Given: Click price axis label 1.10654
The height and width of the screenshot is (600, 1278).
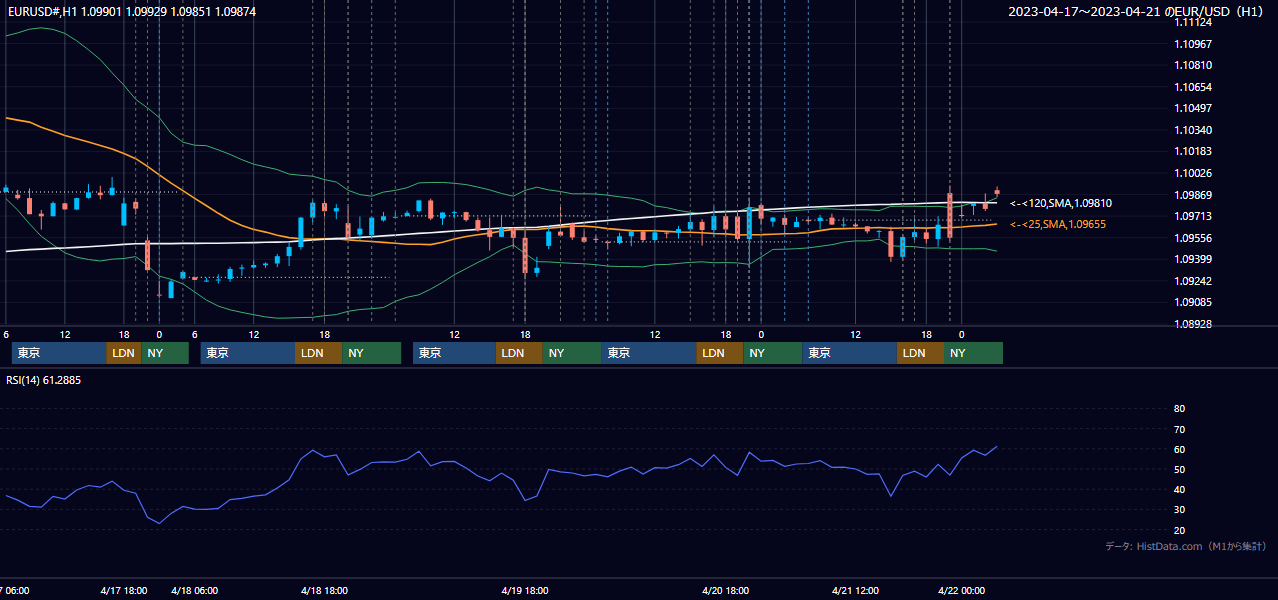Looking at the screenshot, I should 1192,87.
